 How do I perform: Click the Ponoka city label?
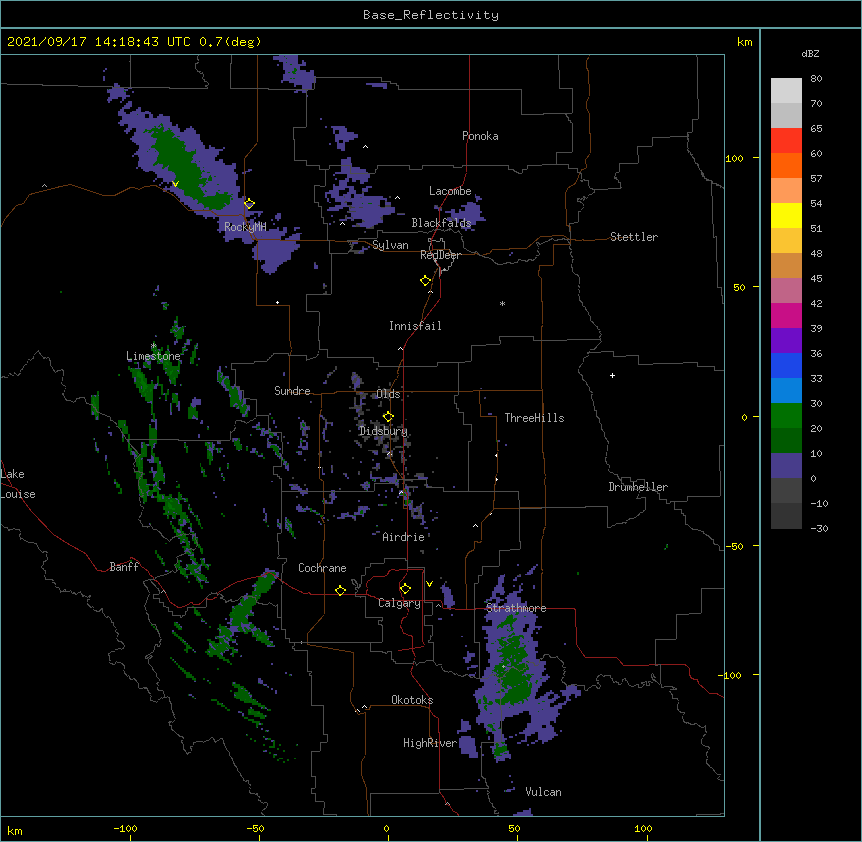[x=480, y=136]
